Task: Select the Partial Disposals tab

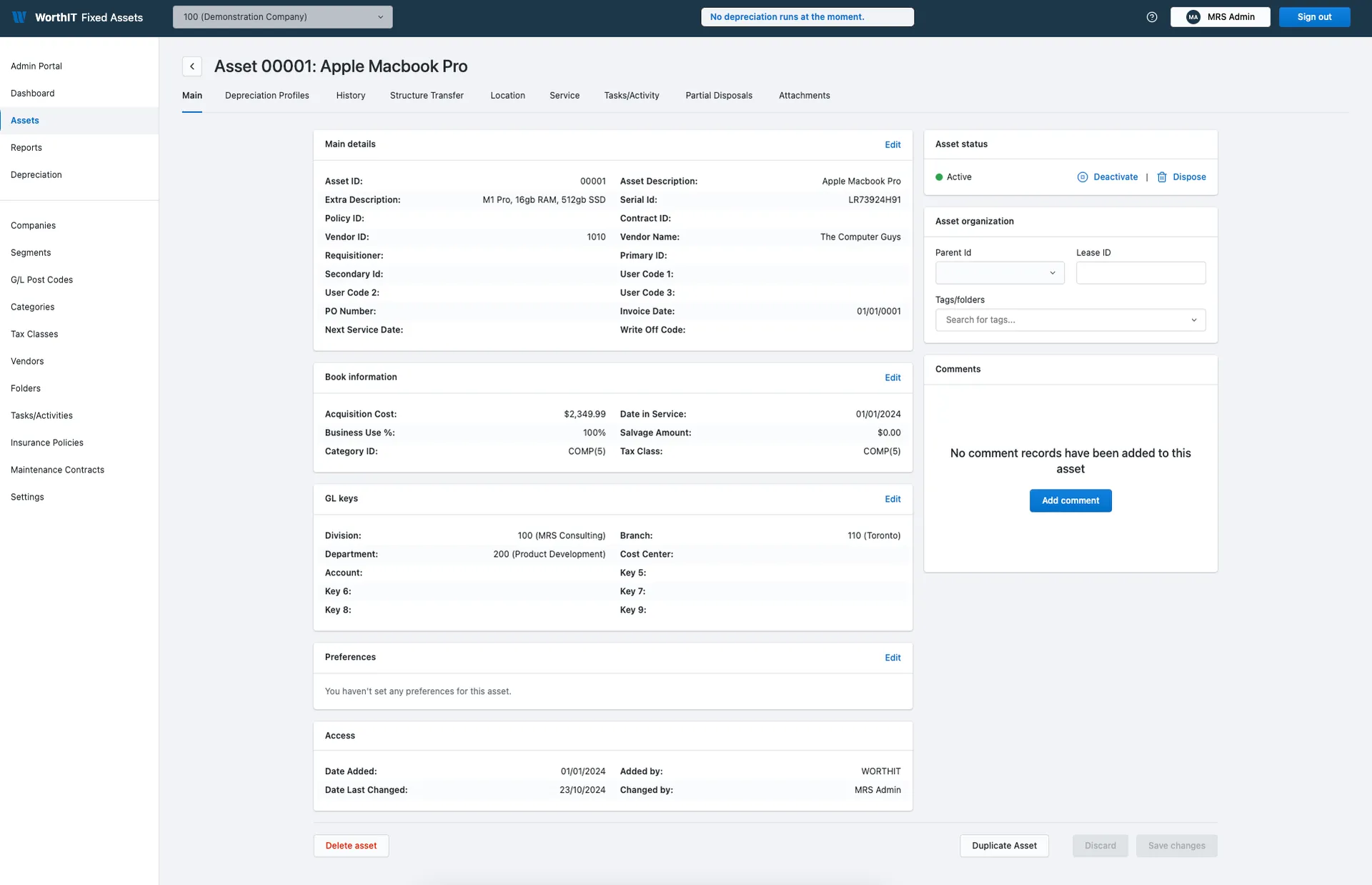Action: pyautogui.click(x=719, y=95)
